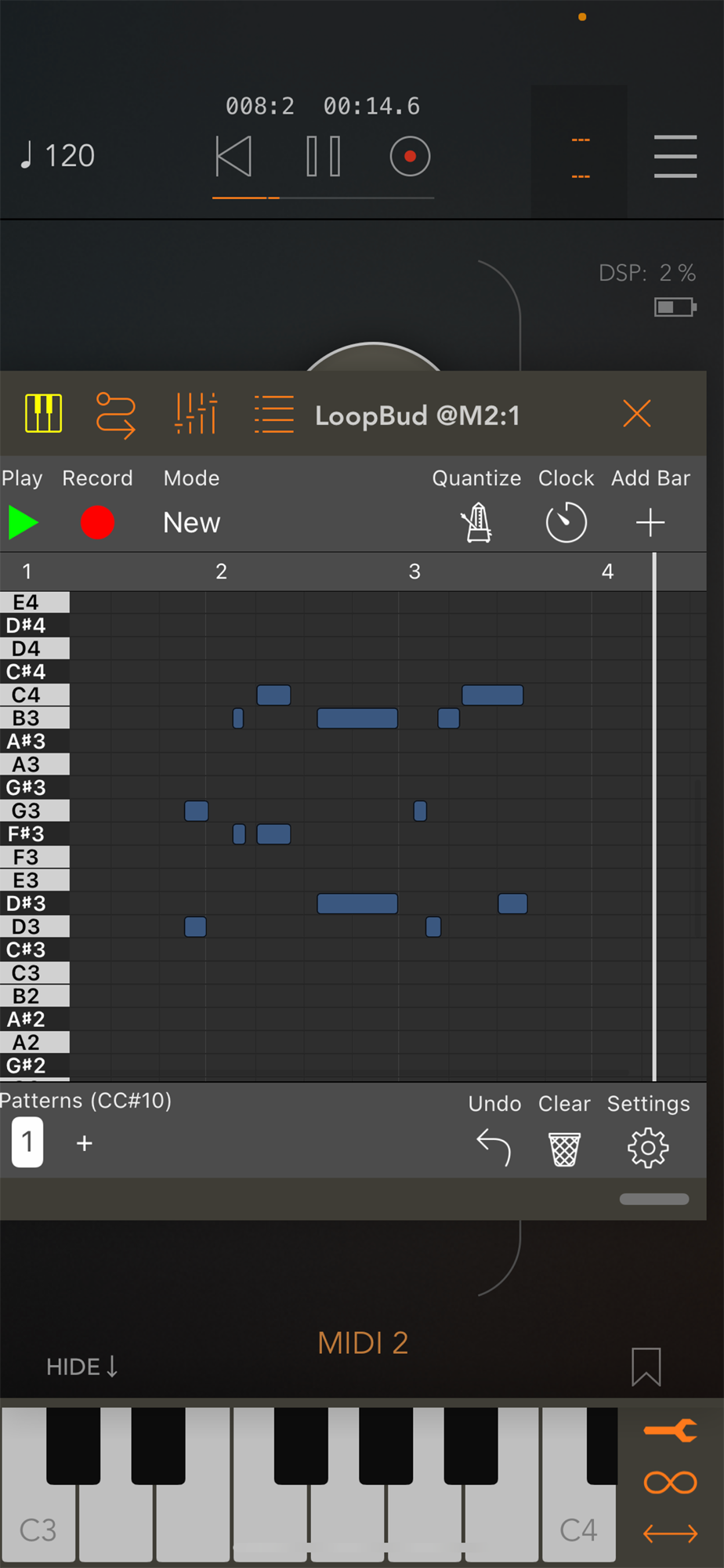The image size is (724, 1568).
Task: Rewind to start with skip-back icon
Action: click(x=233, y=156)
